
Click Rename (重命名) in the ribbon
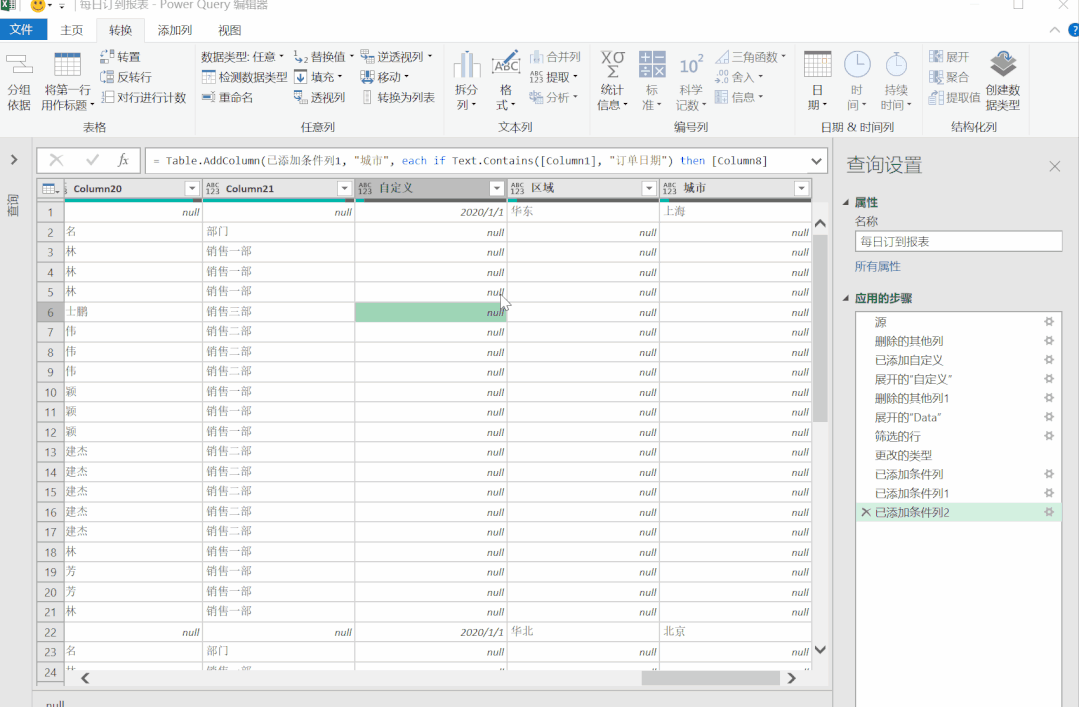tap(228, 97)
